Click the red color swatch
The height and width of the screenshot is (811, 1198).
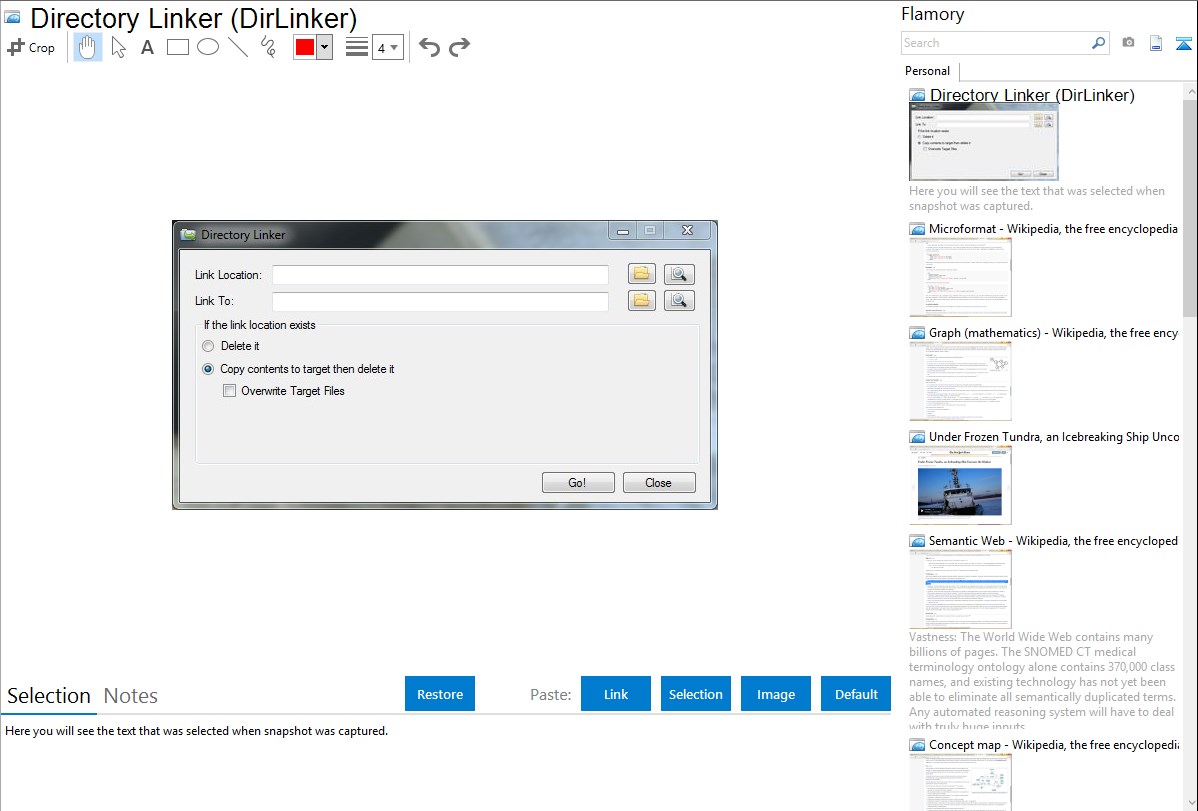305,47
